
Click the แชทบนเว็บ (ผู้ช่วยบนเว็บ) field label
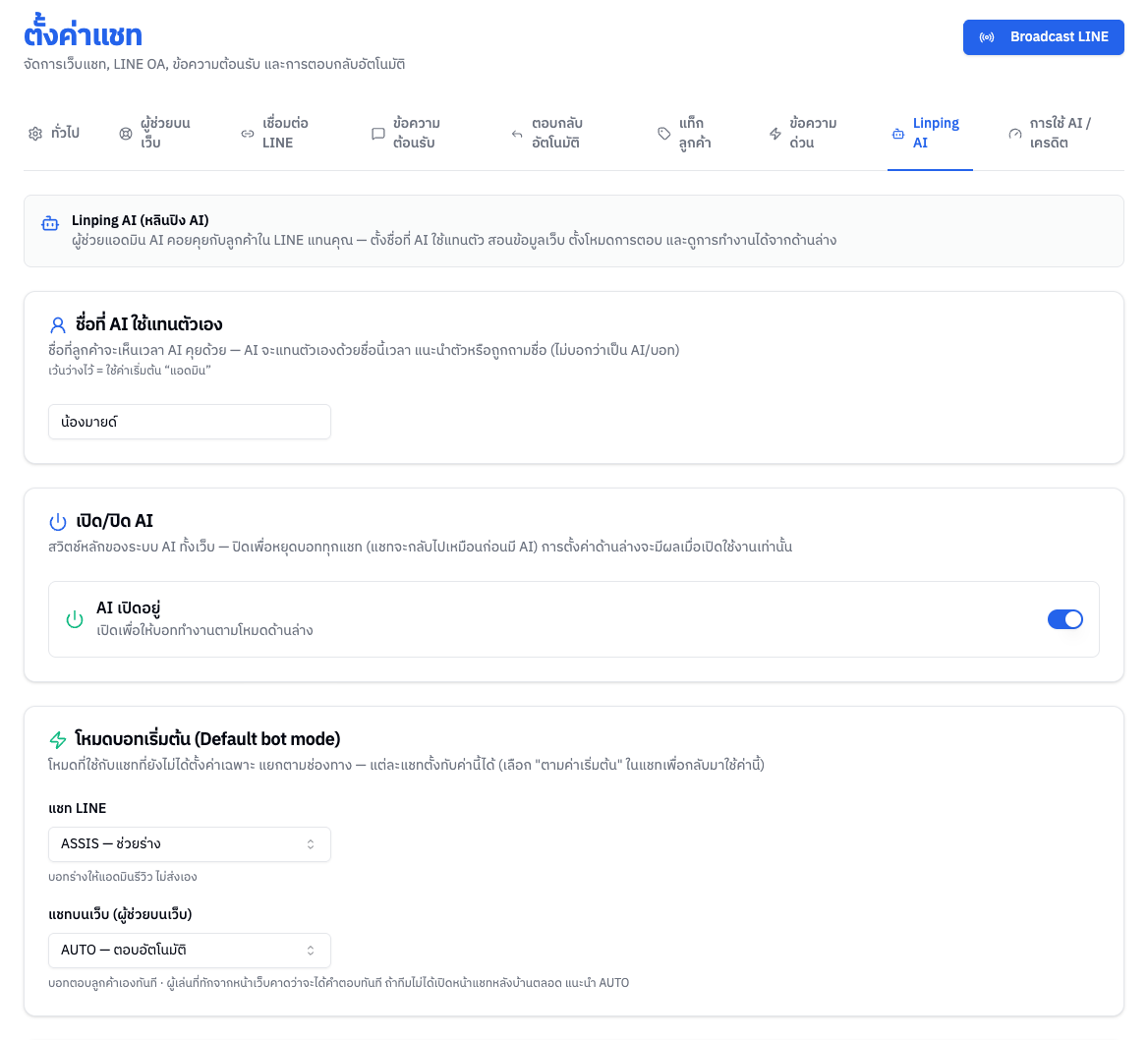(x=120, y=915)
